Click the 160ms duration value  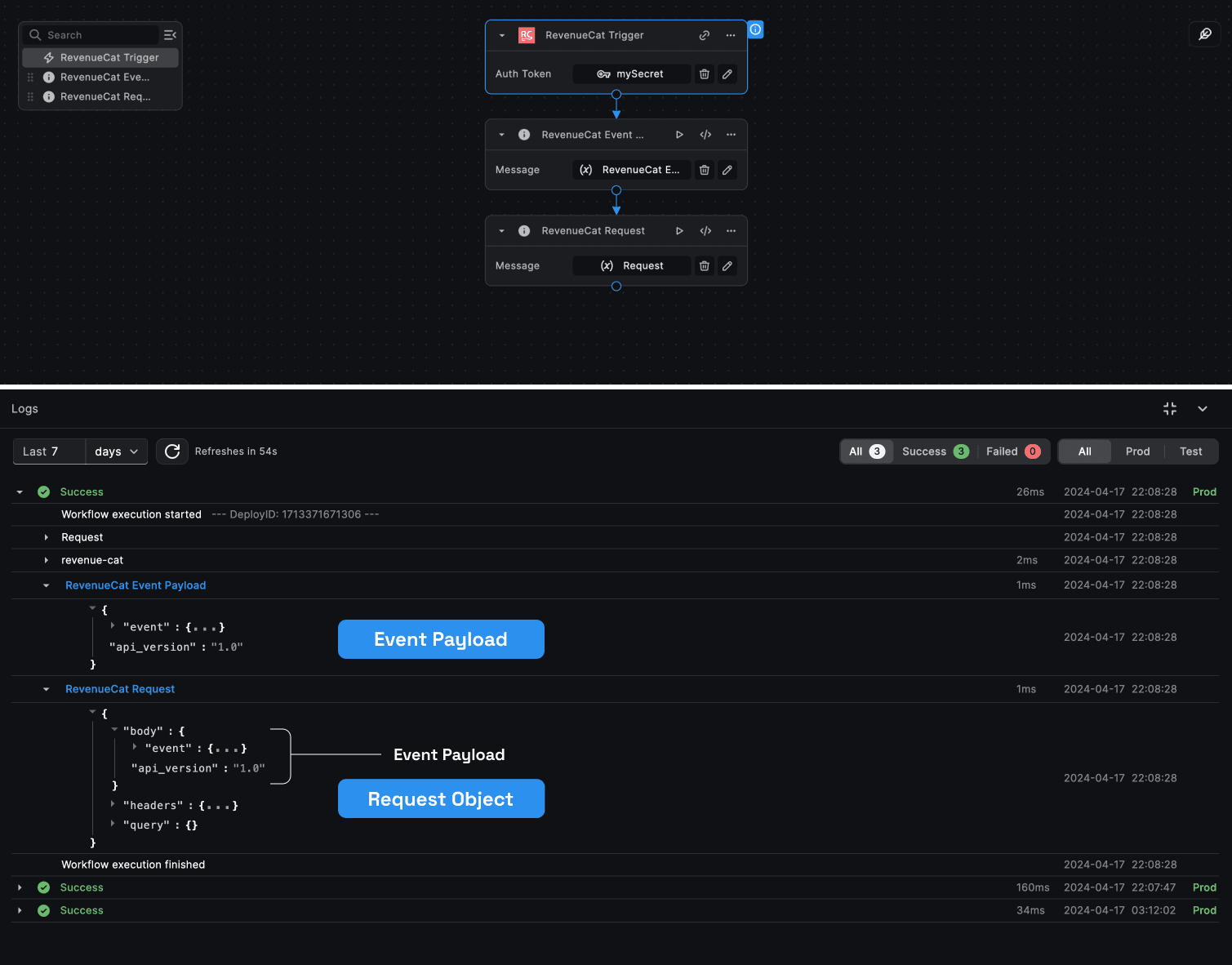1033,887
